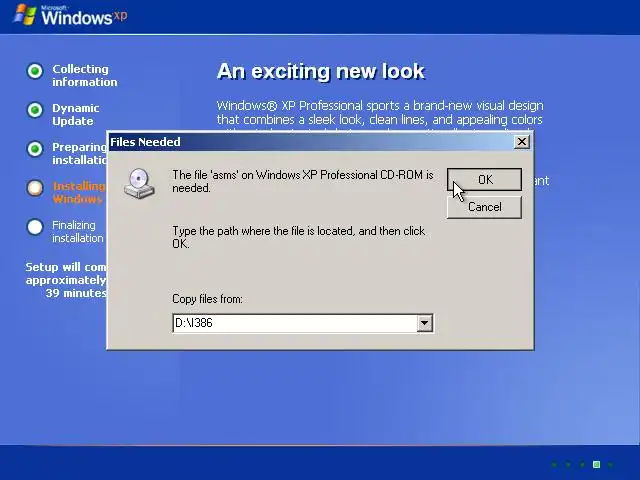This screenshot has width=640, height=480.
Task: Open the Copy files from dropdown arrow
Action: coord(424,323)
